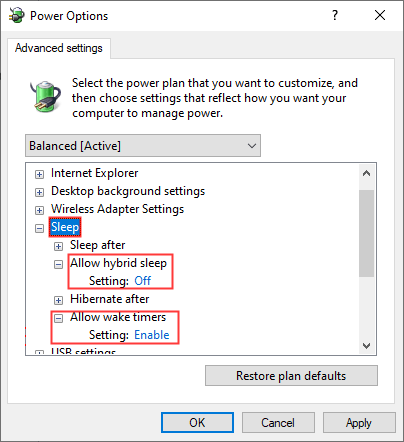This screenshot has width=404, height=442.
Task: Change the hybrid sleep Off setting
Action: [x=143, y=281]
